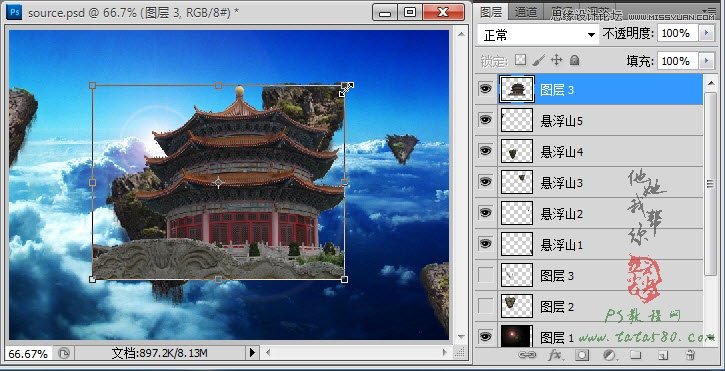The width and height of the screenshot is (725, 371).
Task: Click the canvas horizontal scrollbar right arrow
Action: [x=444, y=353]
